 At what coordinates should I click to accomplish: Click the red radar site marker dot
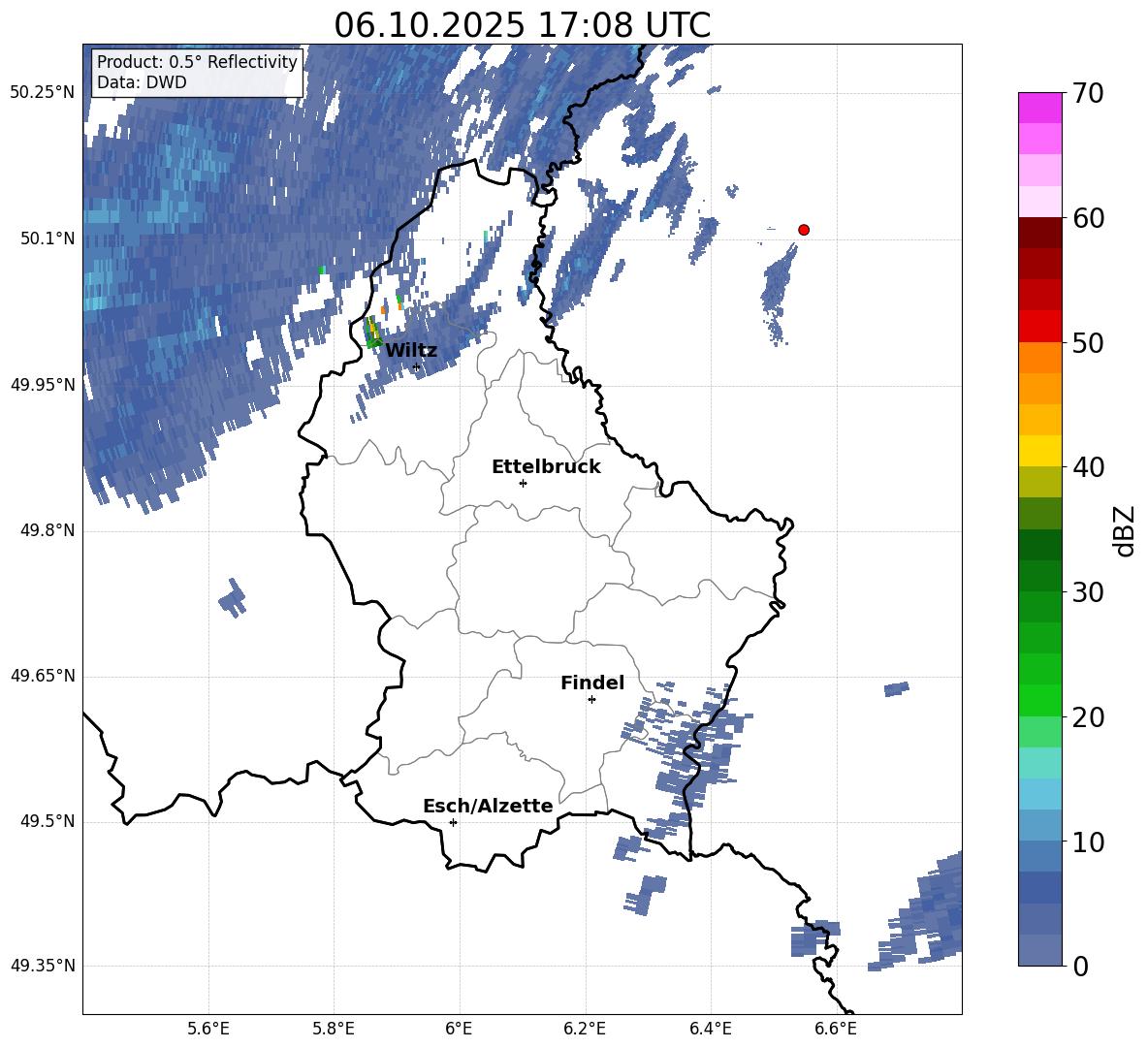(803, 230)
